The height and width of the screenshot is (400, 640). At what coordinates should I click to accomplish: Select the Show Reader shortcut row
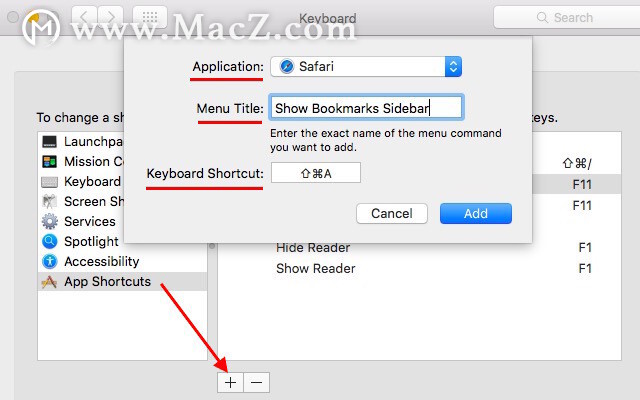[420, 269]
